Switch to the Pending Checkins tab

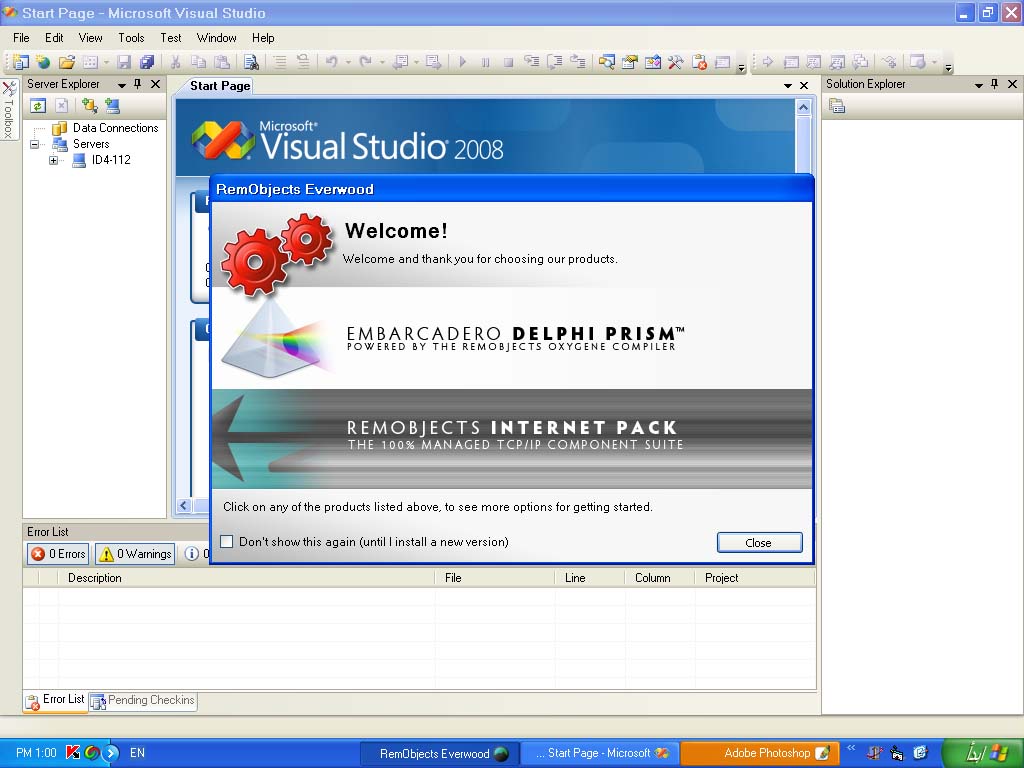click(143, 701)
